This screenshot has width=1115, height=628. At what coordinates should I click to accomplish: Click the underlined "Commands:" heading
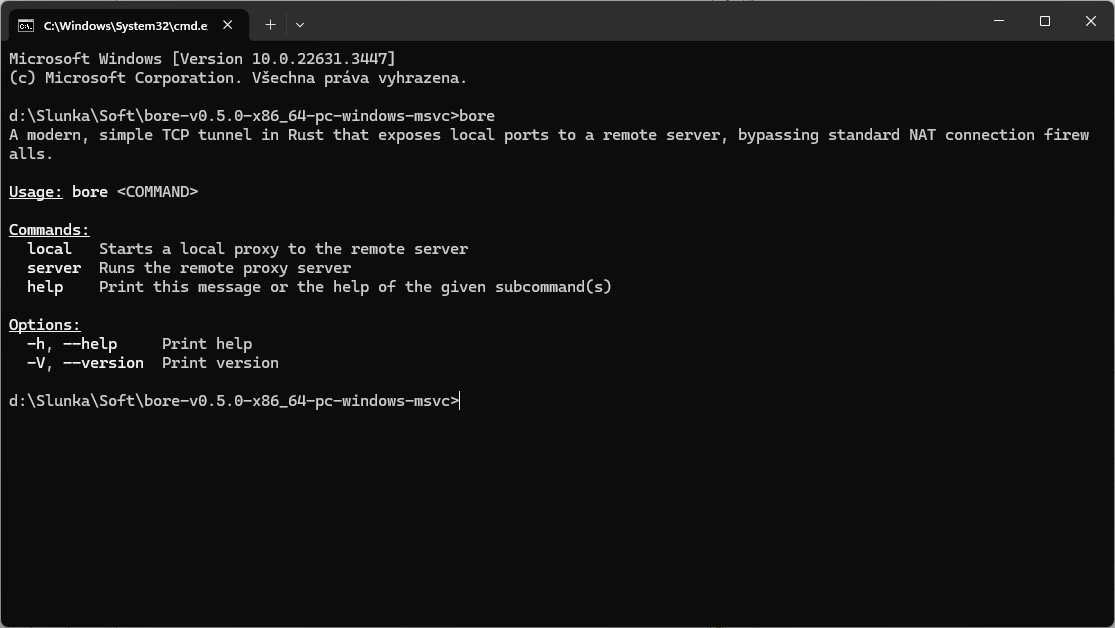pos(49,230)
